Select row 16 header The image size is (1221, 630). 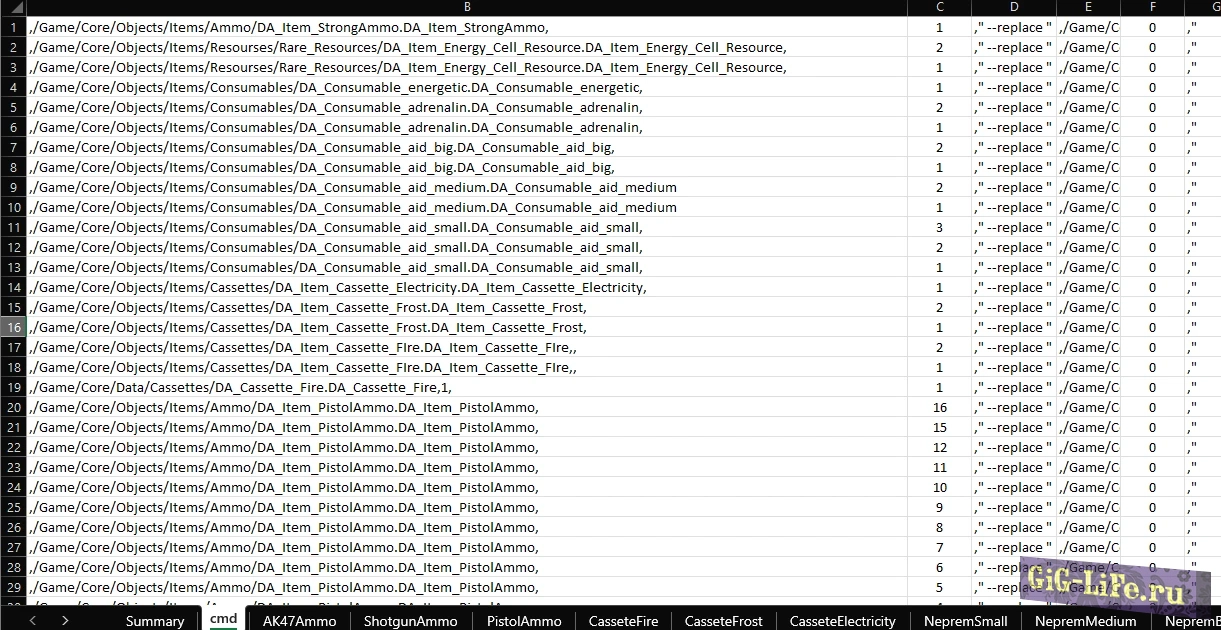click(14, 327)
